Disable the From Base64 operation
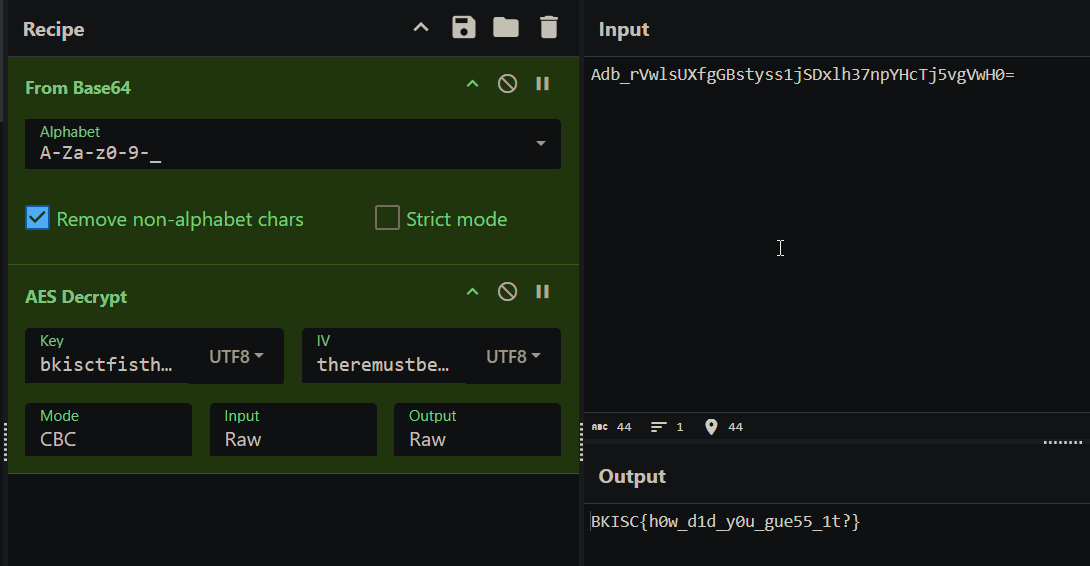 pos(507,84)
